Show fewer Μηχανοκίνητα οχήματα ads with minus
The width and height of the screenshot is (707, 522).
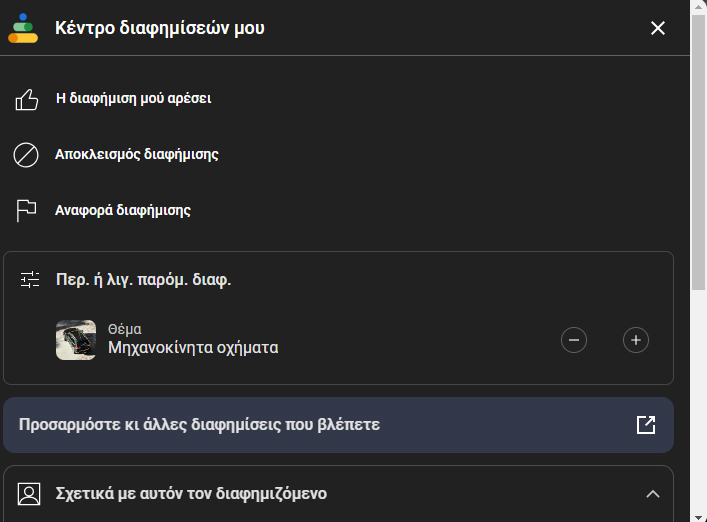[574, 340]
